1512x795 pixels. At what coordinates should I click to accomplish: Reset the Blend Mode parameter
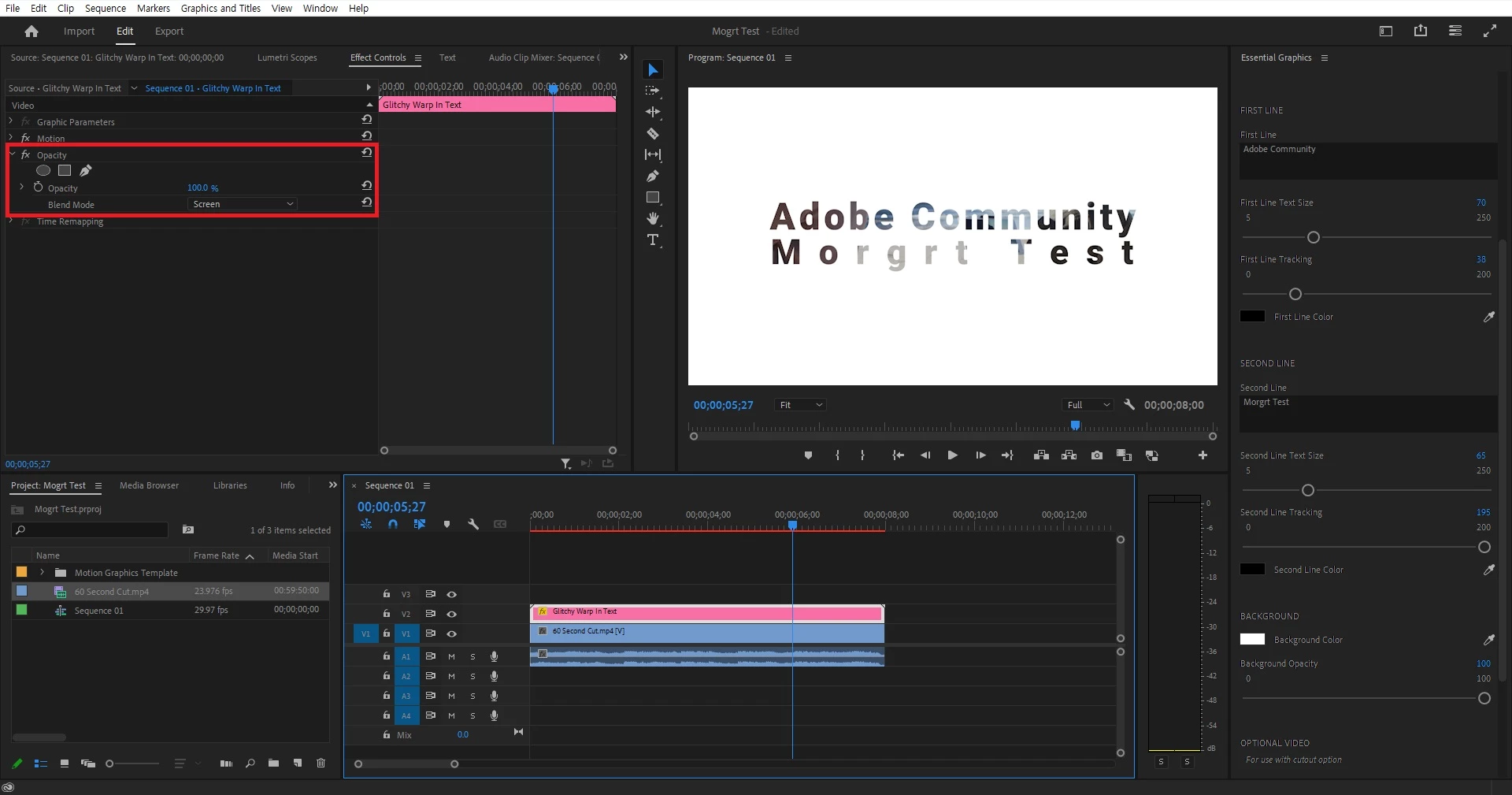tap(367, 202)
